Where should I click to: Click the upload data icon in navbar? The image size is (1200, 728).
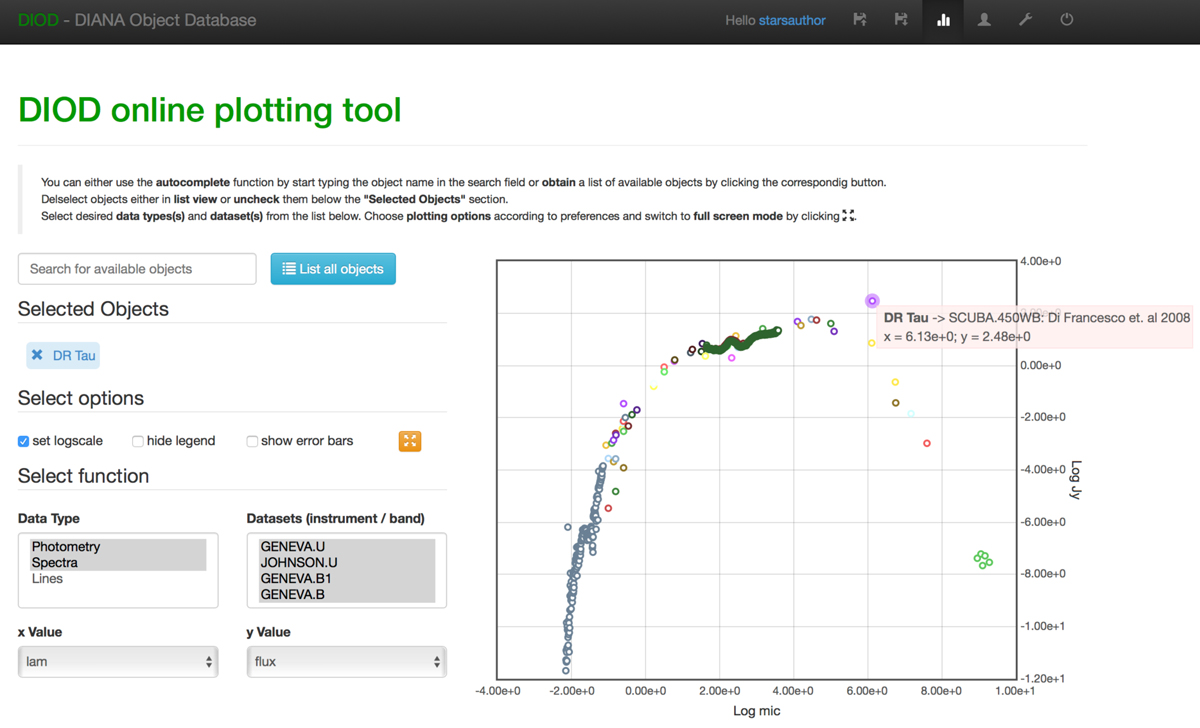pyautogui.click(x=860, y=20)
